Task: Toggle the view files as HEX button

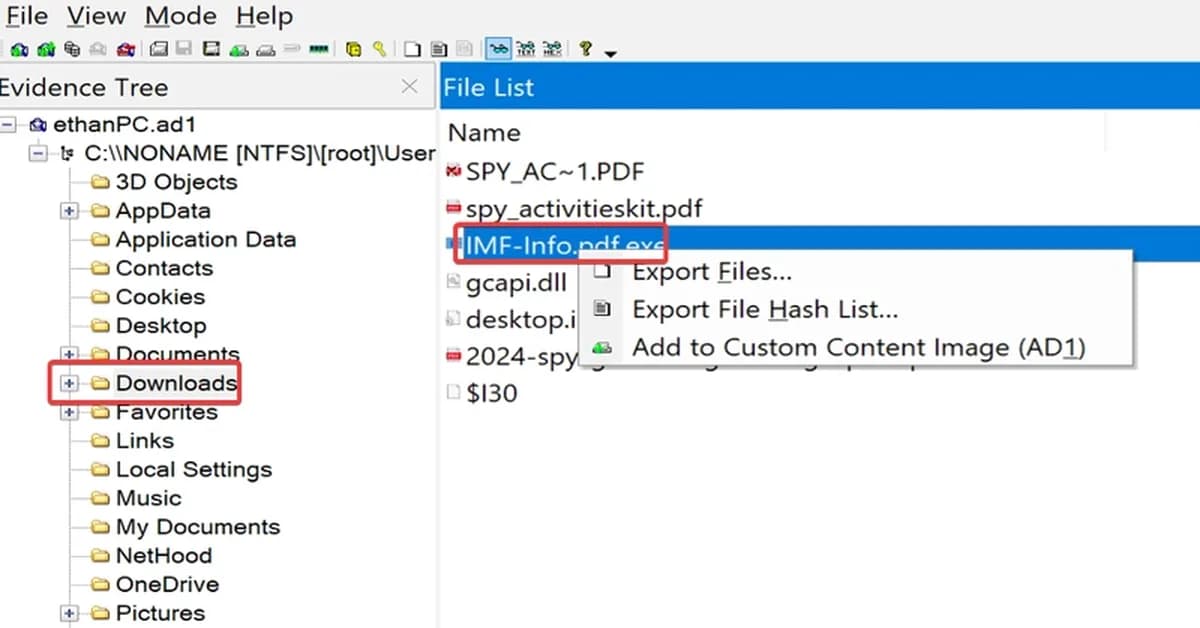Action: click(550, 49)
